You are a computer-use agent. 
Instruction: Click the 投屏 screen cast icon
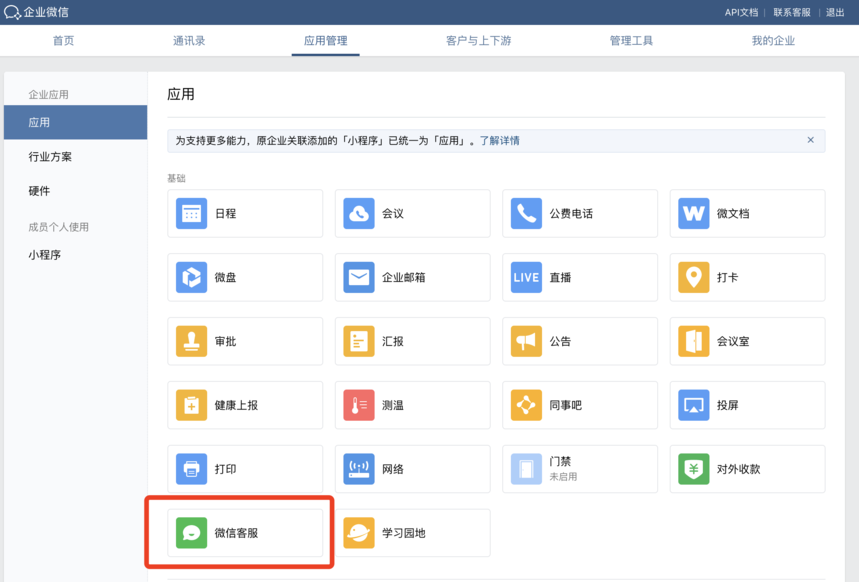694,405
